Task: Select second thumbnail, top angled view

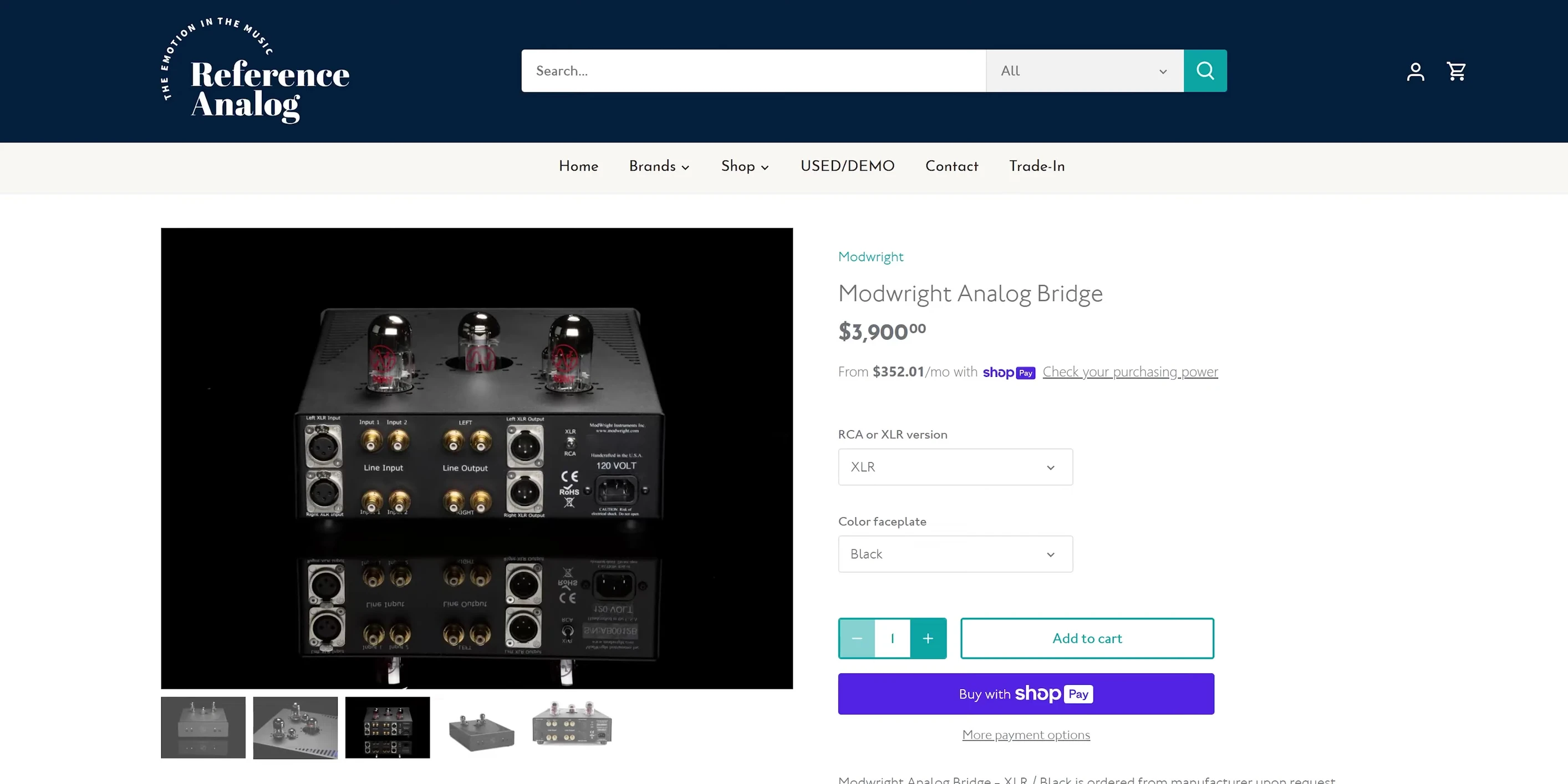Action: (295, 728)
